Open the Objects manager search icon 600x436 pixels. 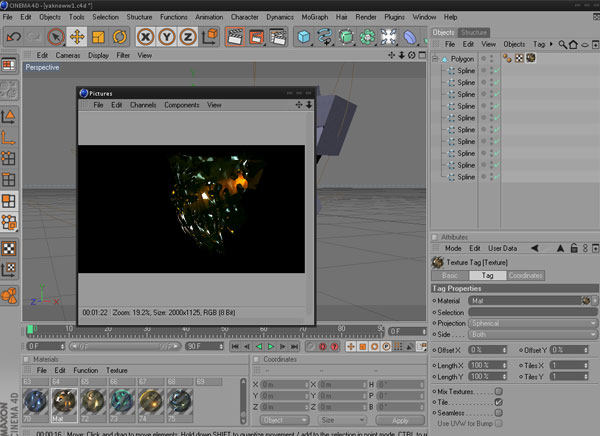point(562,44)
